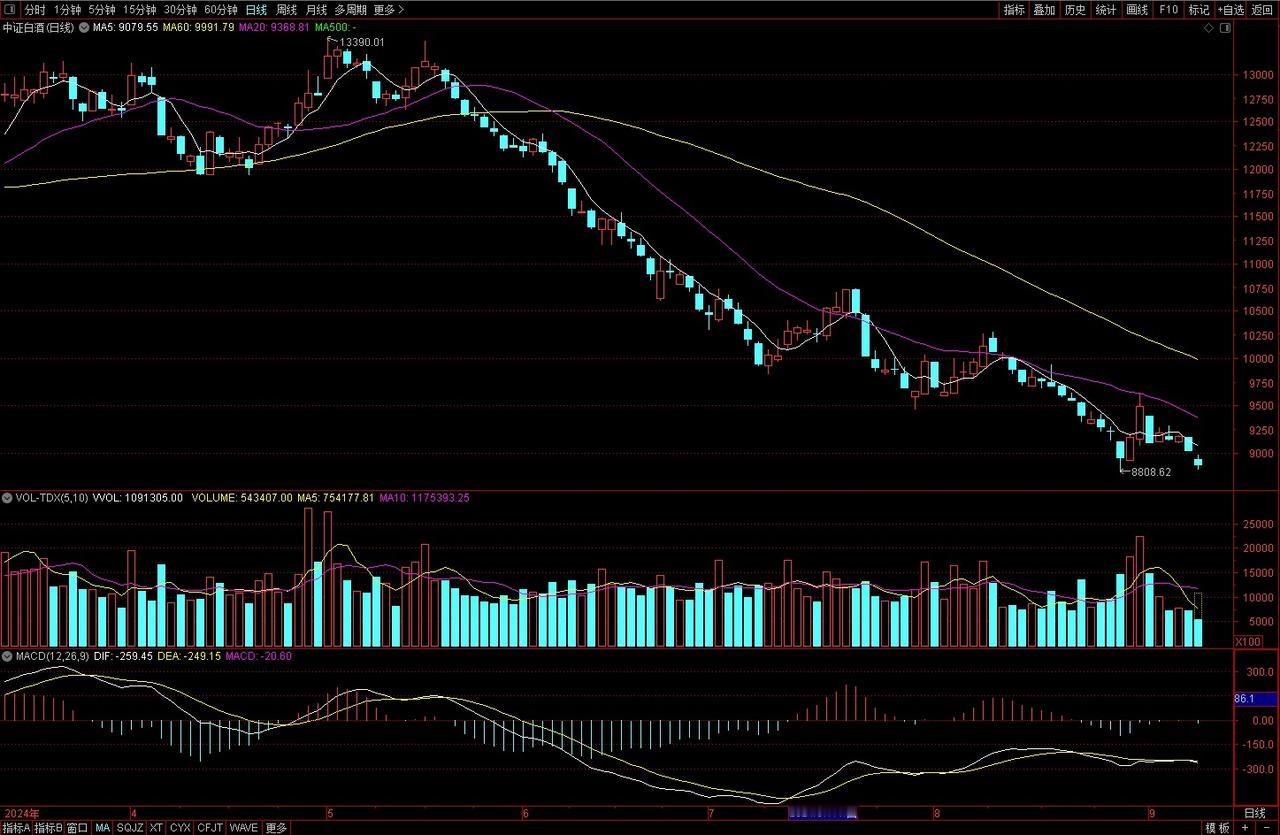This screenshot has height=835, width=1280.
Task: Click the X100 volume scale label
Action: coord(1248,641)
